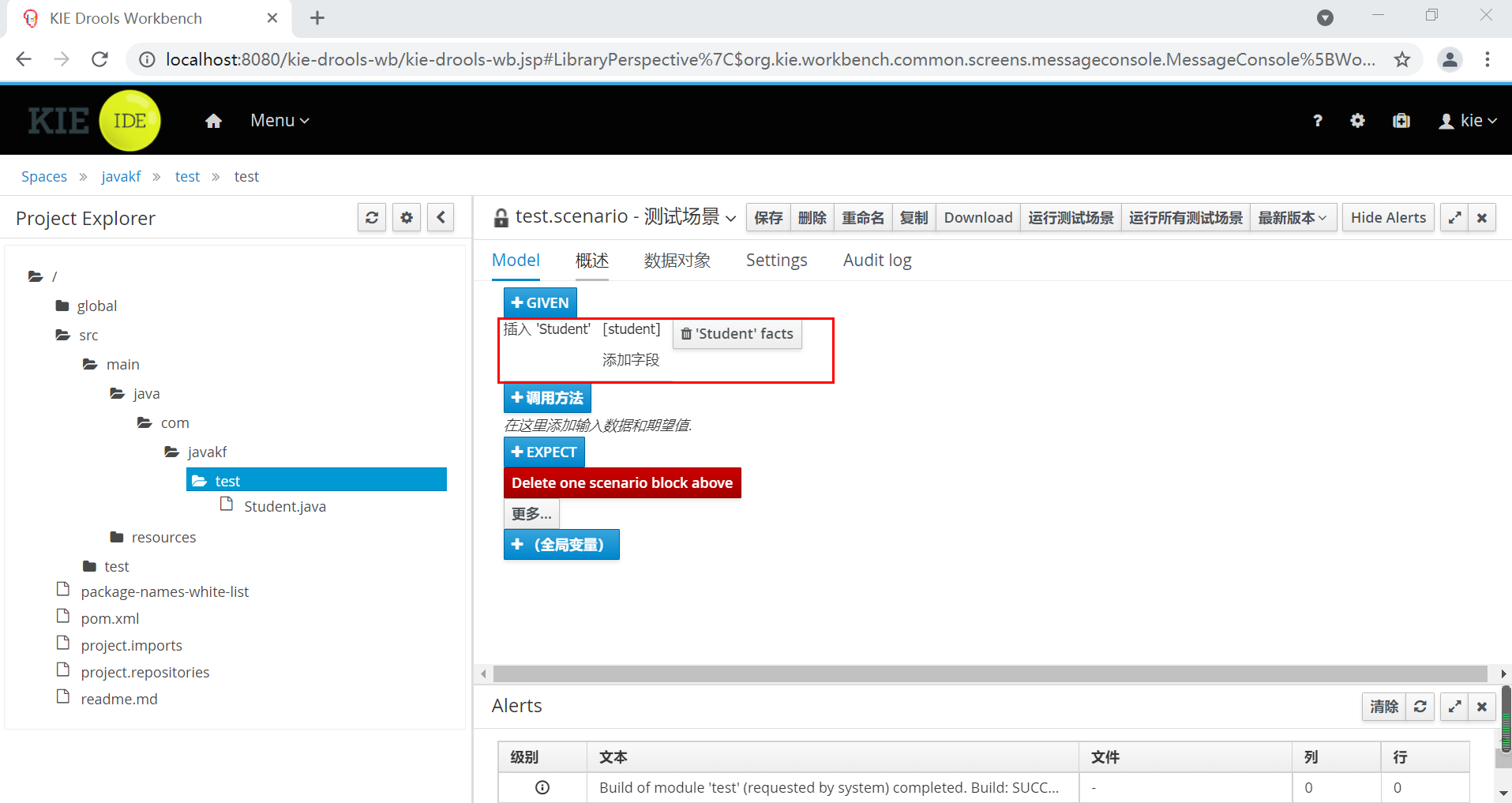Open the test.scenario title dropdown arrow
1512x803 pixels.
[x=731, y=218]
